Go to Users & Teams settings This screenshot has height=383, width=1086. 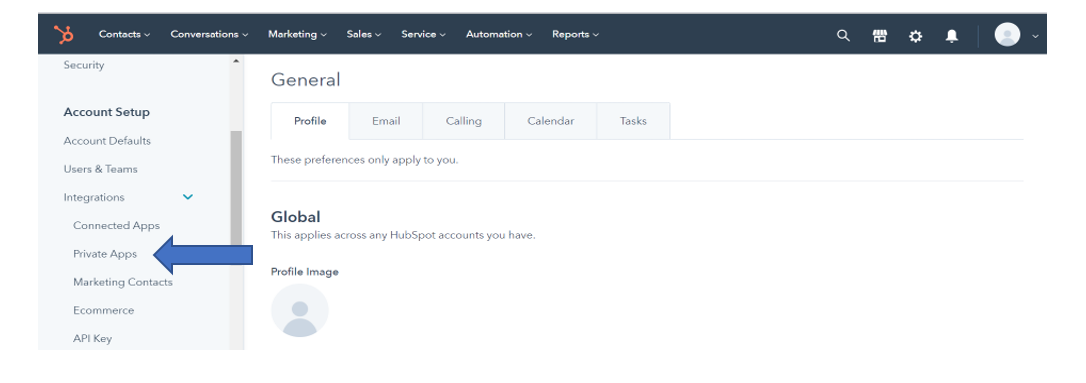pyautogui.click(x=100, y=169)
